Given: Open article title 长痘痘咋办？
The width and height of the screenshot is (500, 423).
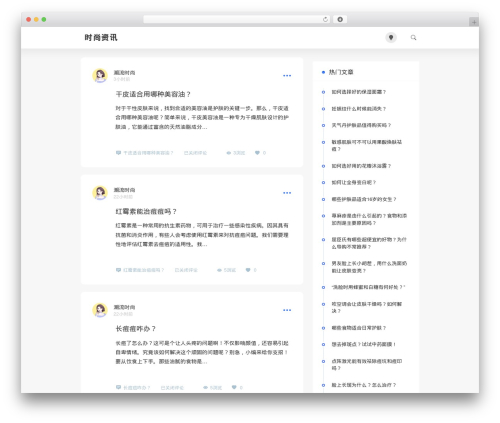Looking at the screenshot, I should pos(136,329).
